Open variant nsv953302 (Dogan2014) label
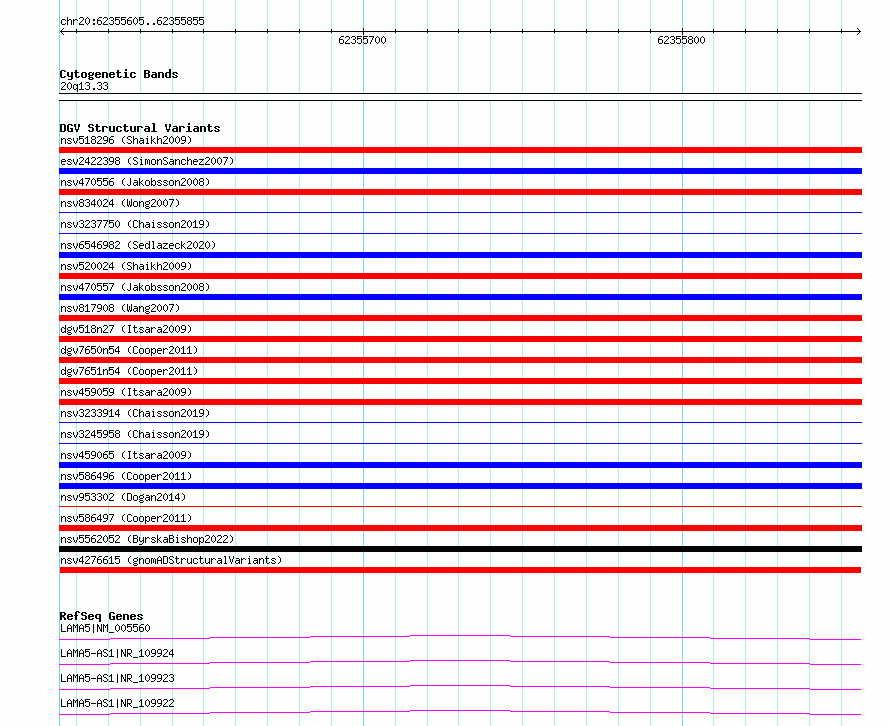 click(123, 497)
